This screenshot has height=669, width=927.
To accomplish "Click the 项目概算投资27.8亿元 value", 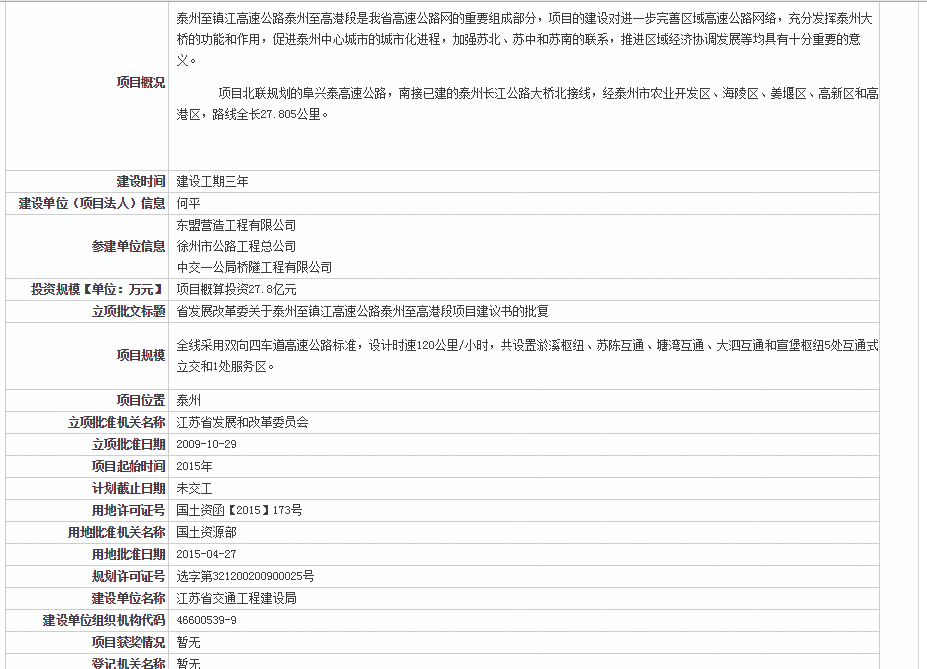I will (236, 289).
